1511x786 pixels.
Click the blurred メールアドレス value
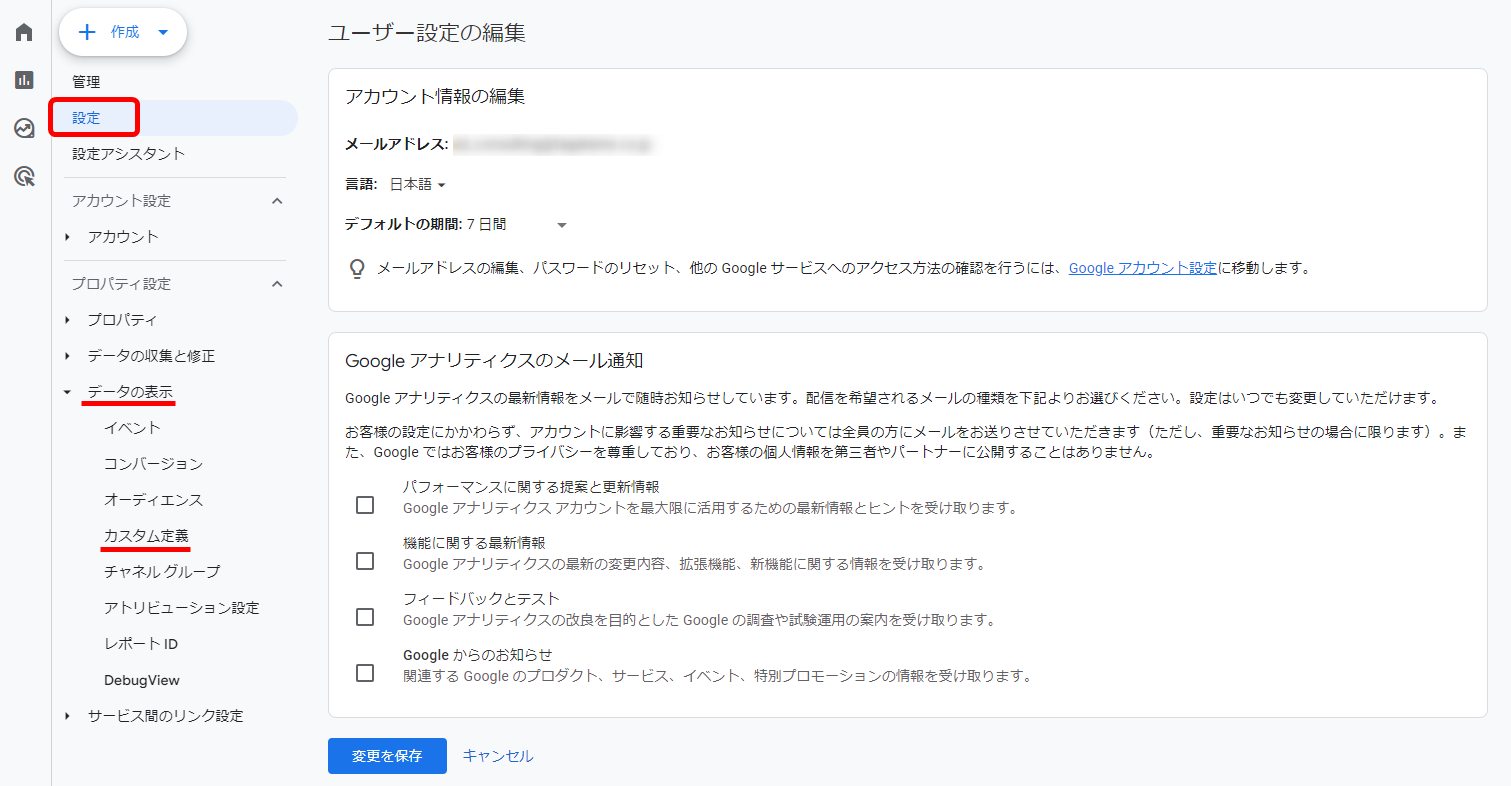(552, 145)
